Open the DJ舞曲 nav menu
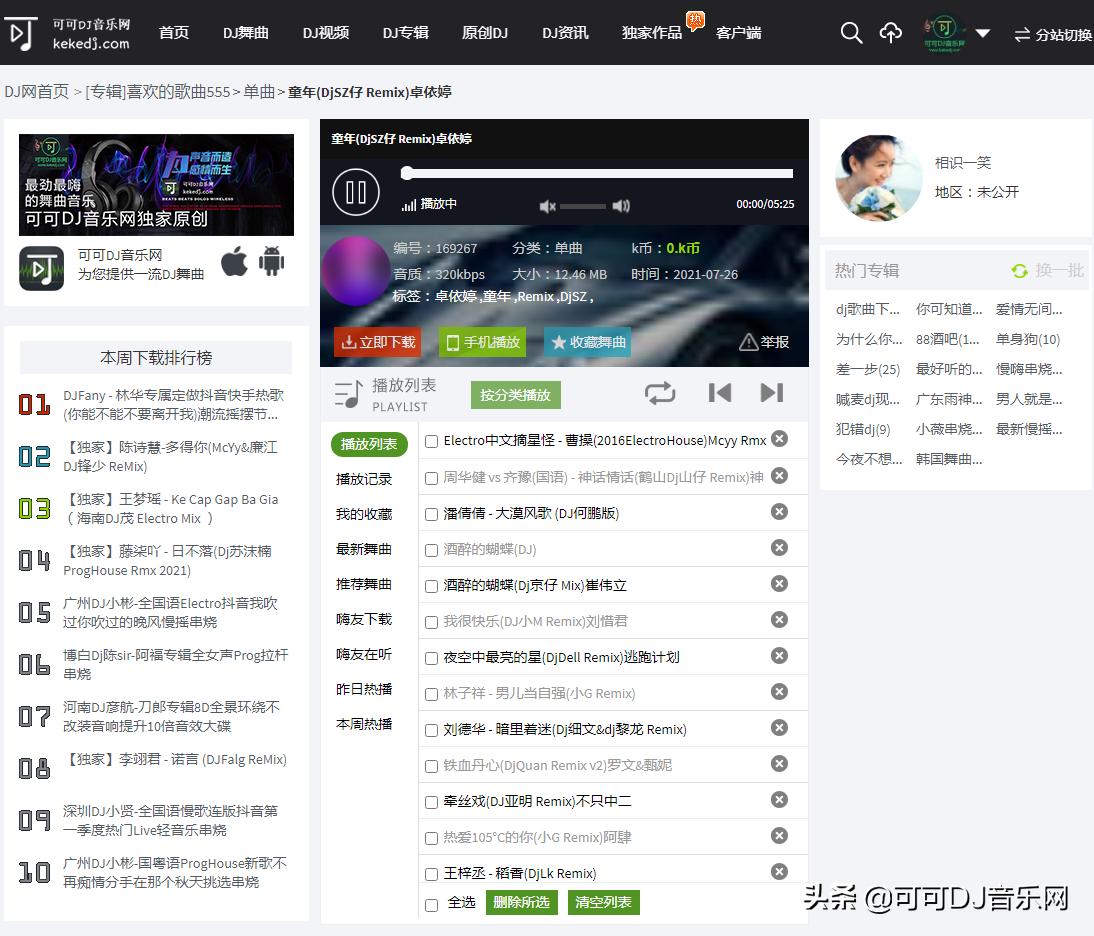Screen dimensions: 1094x936 [x=246, y=33]
